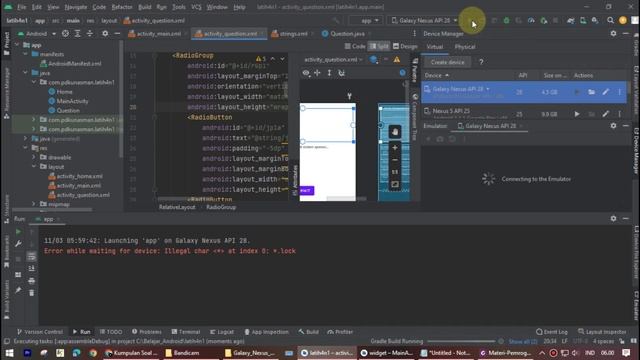
Task: Open Run panel settings gear
Action: pyautogui.click(x=613, y=218)
